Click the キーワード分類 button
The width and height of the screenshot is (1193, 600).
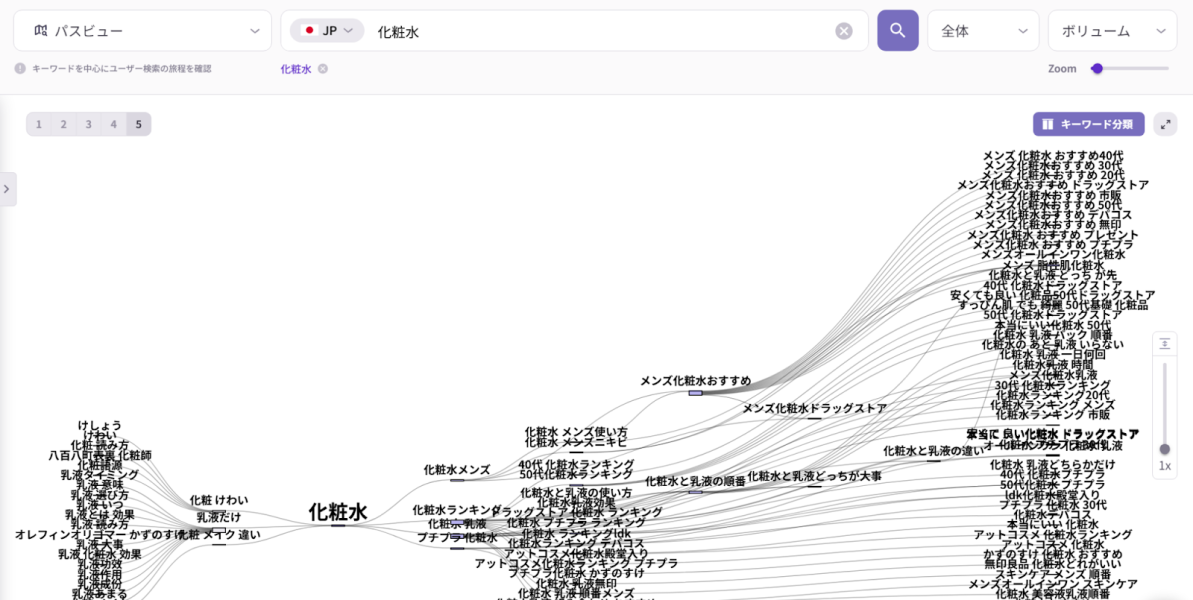1088,124
